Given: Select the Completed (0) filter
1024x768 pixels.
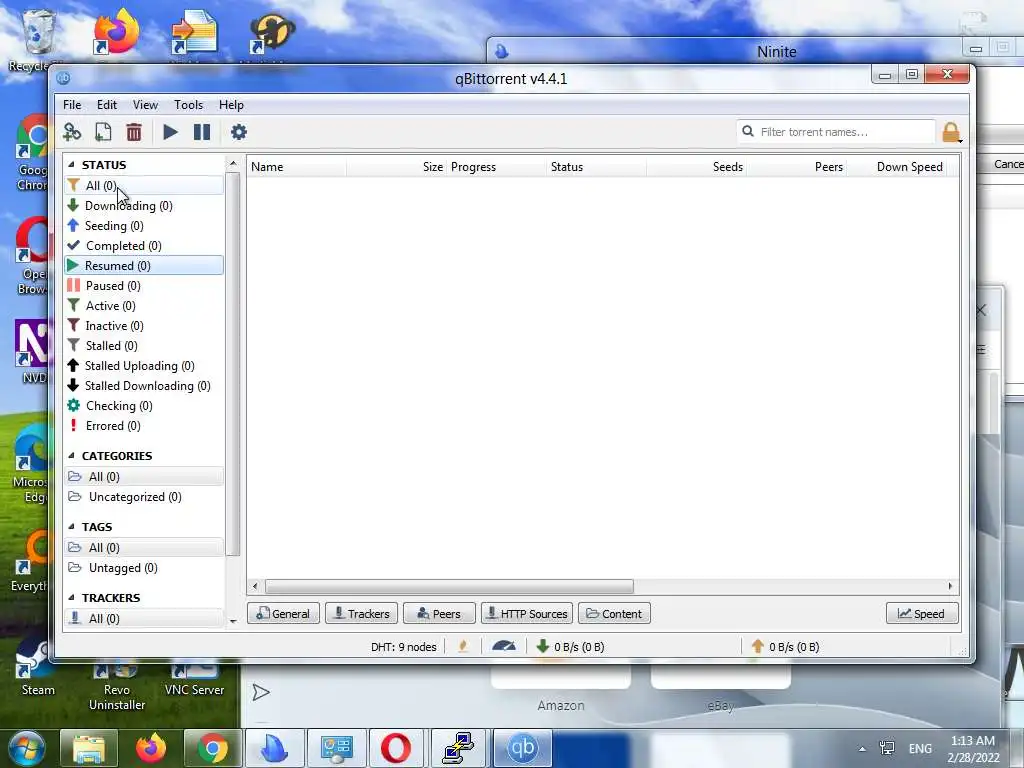Looking at the screenshot, I should (144, 246).
